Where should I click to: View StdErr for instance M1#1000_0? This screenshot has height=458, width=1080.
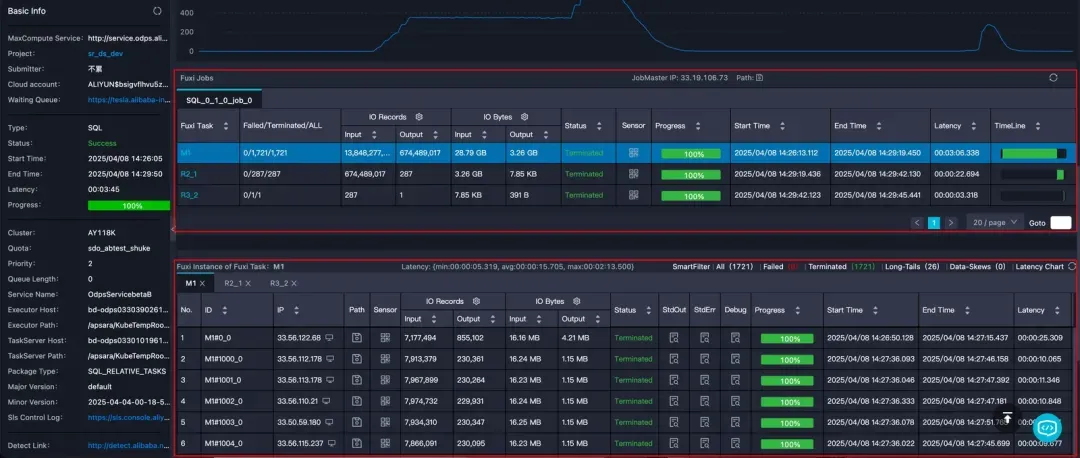point(705,359)
